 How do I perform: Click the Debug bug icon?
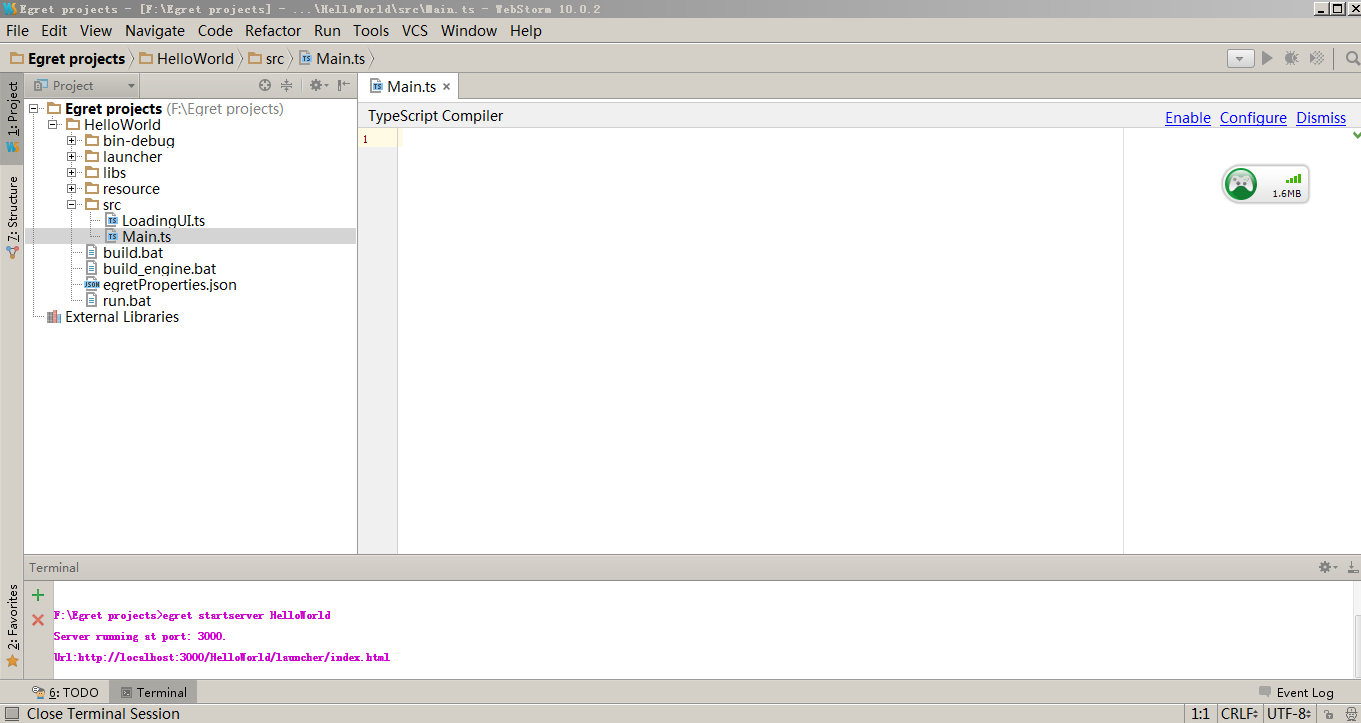point(1292,59)
